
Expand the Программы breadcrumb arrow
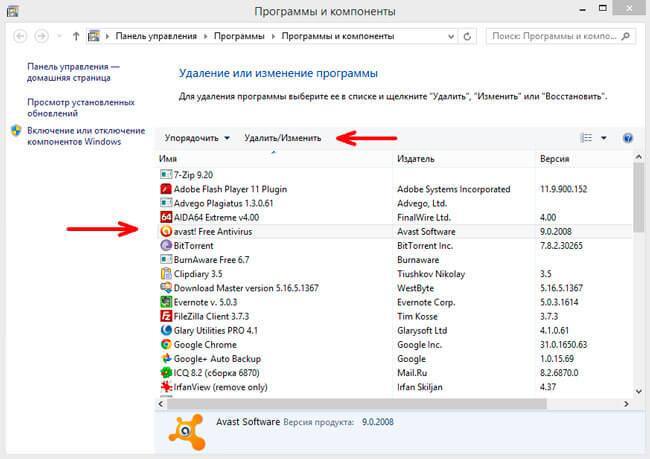273,36
